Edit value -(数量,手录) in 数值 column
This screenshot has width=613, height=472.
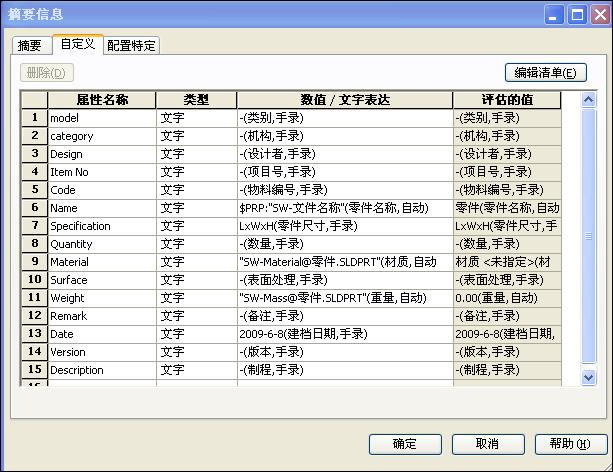[x=345, y=244]
